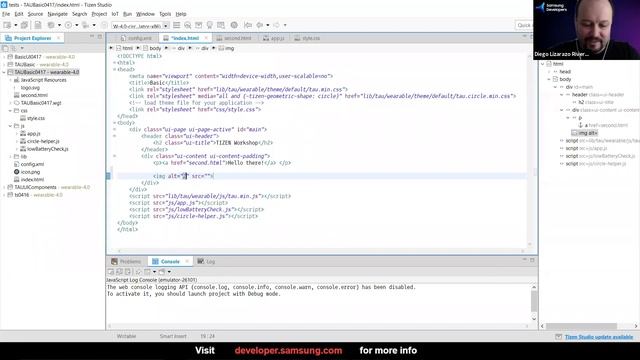Open the Build icon dropdown arrow
The image size is (640, 360).
pos(59,25)
